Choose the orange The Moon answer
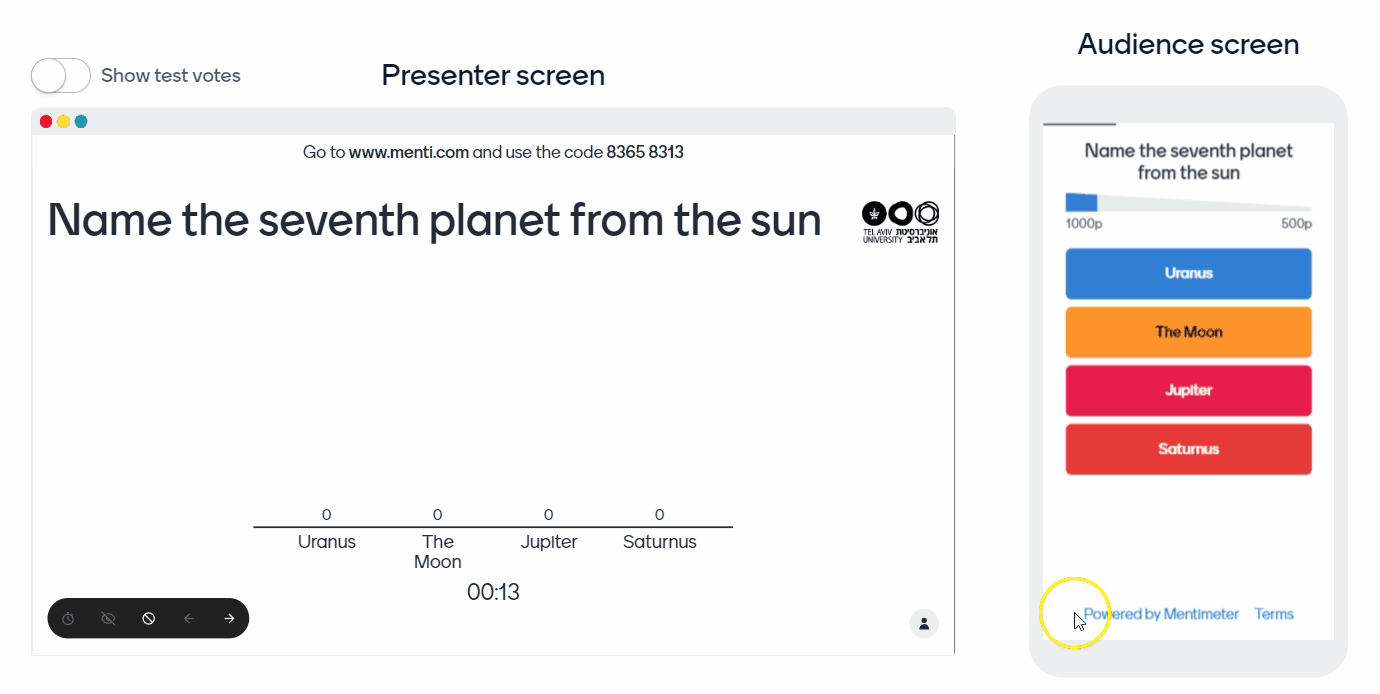The height and width of the screenshot is (694, 1380). pyautogui.click(x=1188, y=332)
